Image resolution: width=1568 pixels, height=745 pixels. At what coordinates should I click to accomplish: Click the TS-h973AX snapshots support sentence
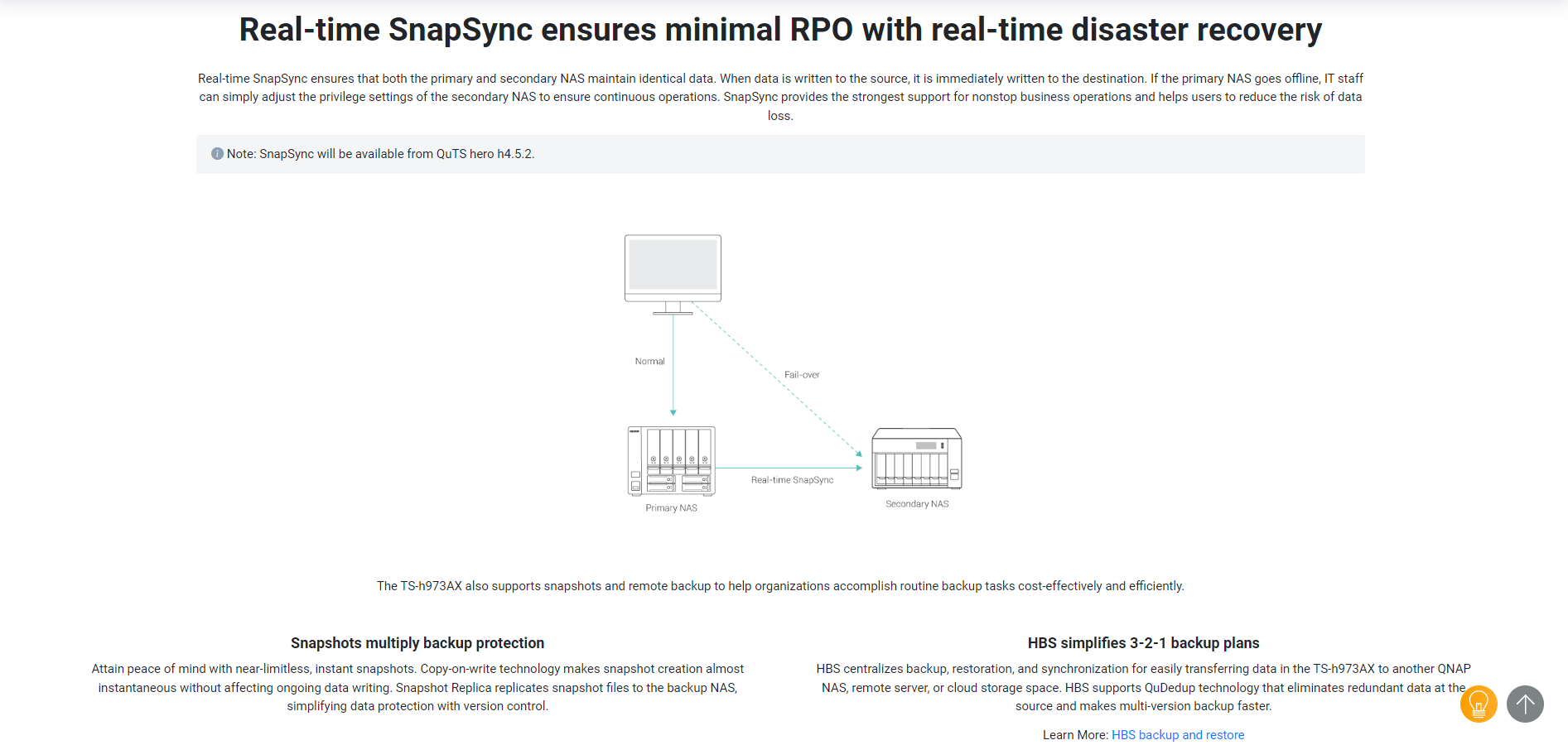point(780,586)
